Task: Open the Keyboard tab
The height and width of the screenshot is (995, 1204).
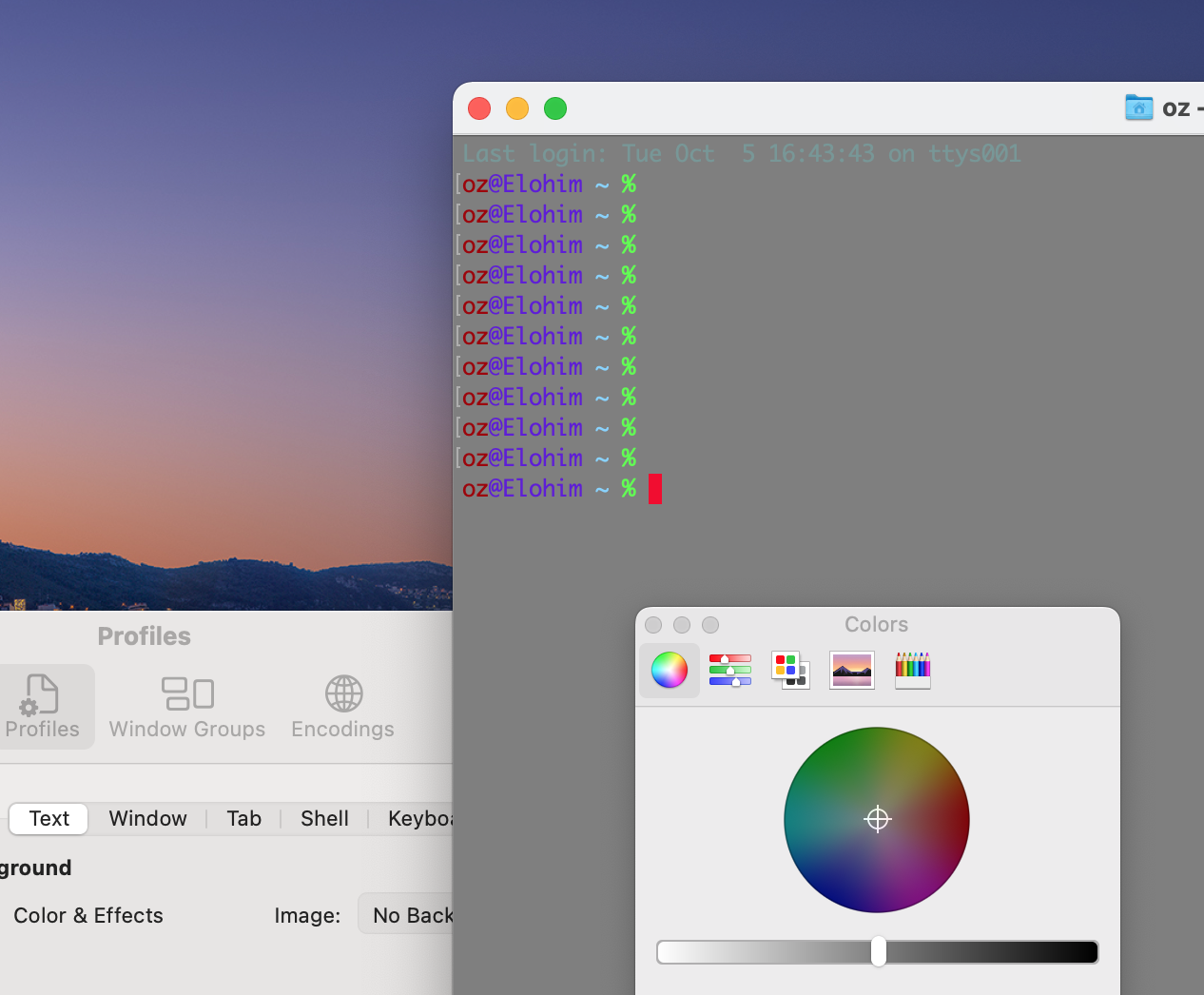Action: (x=419, y=818)
